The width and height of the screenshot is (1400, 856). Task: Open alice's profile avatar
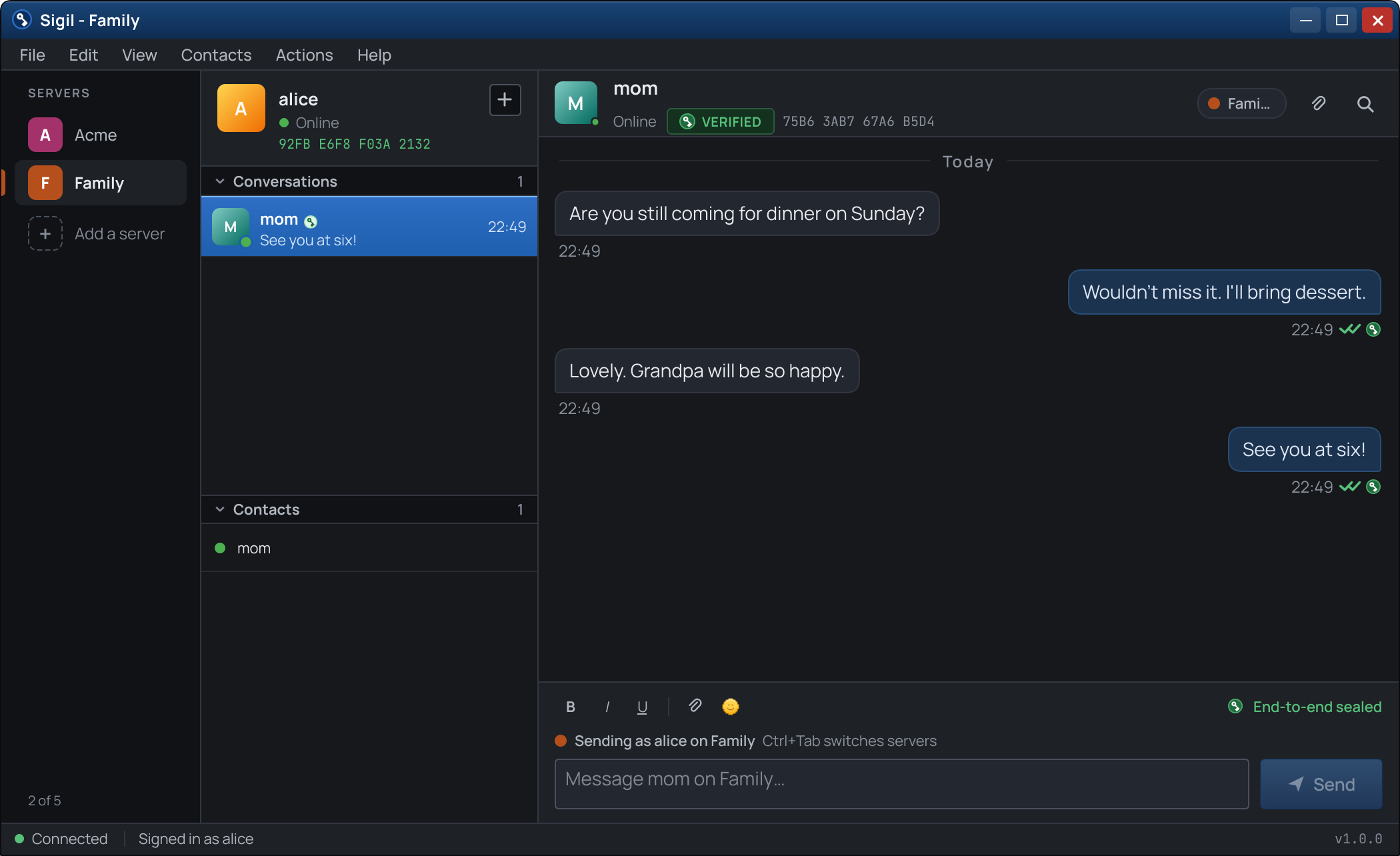241,108
